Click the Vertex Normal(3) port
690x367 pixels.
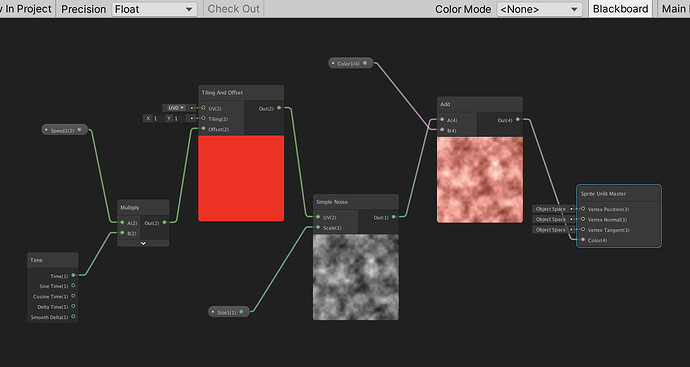pyautogui.click(x=583, y=219)
